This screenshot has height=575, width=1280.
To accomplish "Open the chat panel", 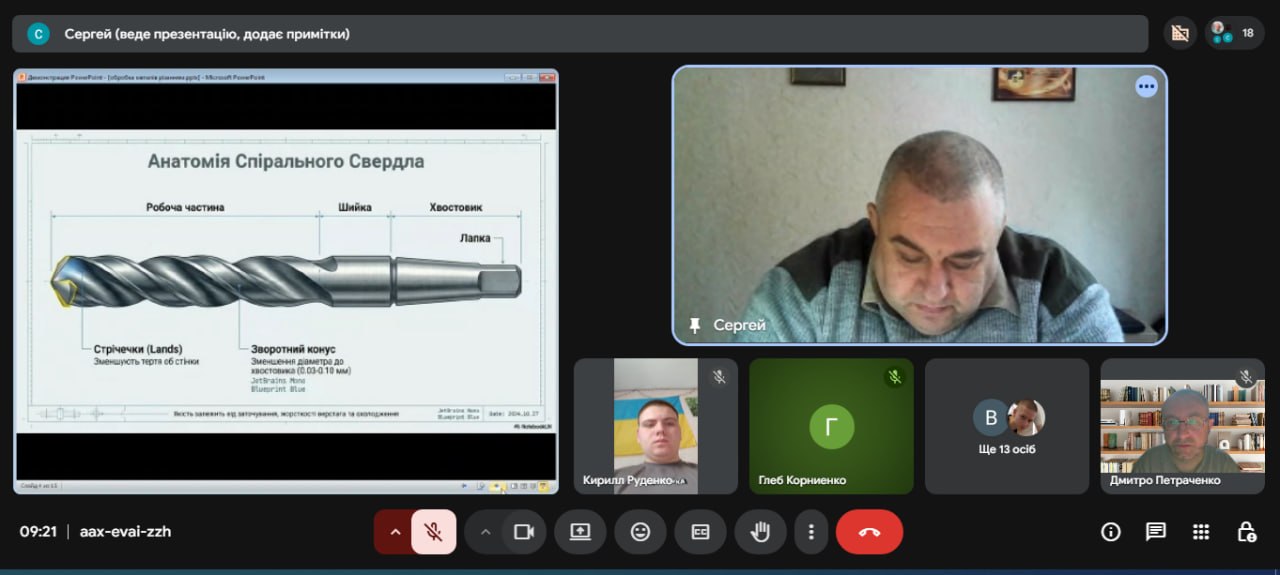I will click(x=1155, y=532).
